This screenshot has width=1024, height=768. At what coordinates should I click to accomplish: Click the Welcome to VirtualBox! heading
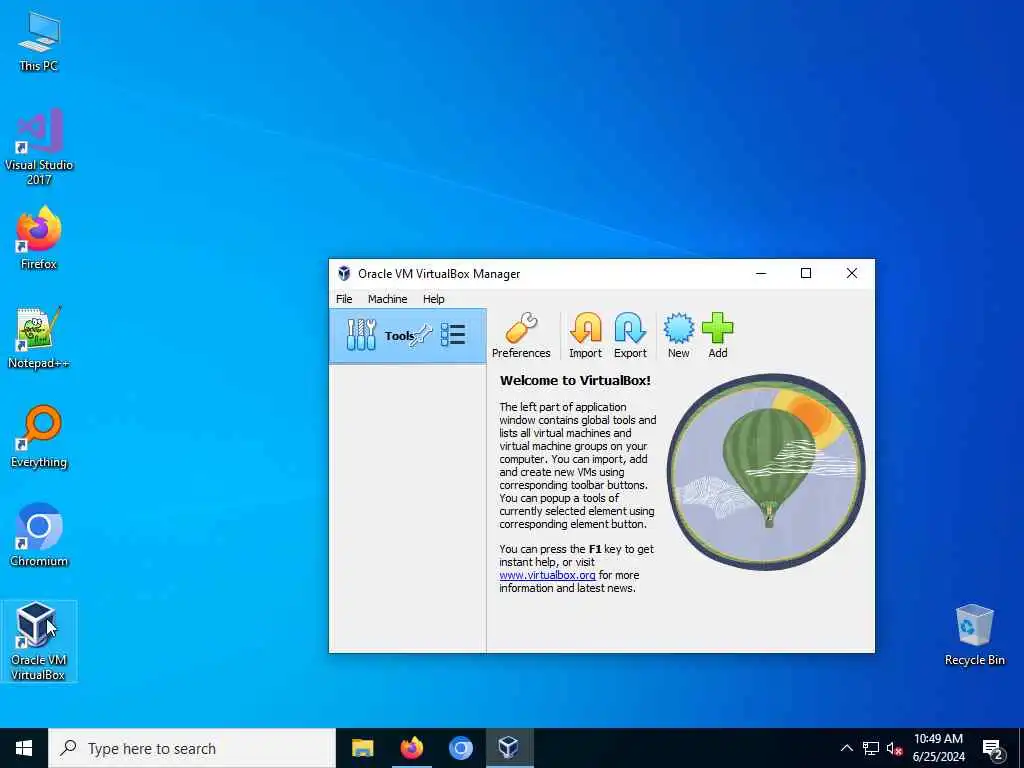click(575, 381)
